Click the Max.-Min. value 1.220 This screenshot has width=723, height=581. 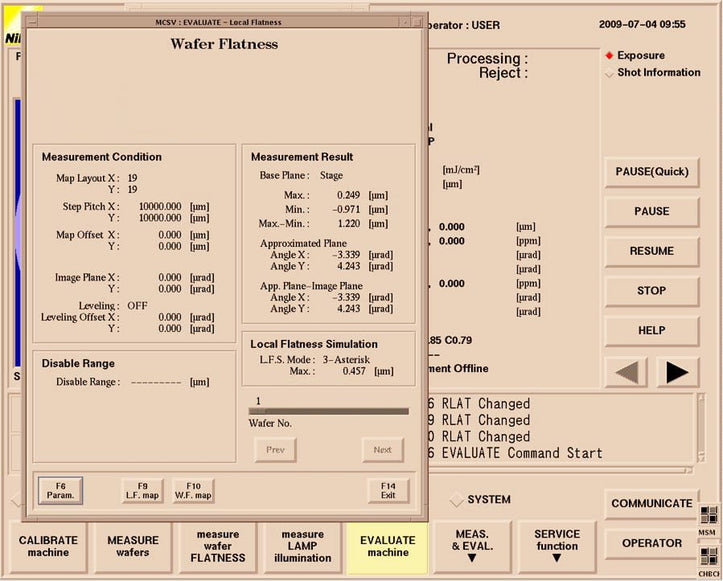pyautogui.click(x=349, y=224)
